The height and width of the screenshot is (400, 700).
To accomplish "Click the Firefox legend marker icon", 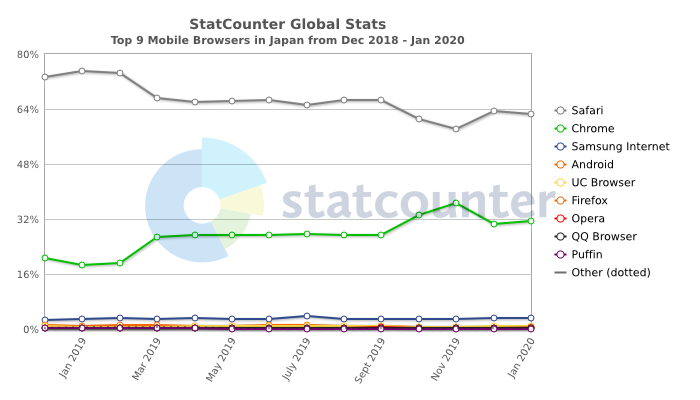I will (x=560, y=200).
